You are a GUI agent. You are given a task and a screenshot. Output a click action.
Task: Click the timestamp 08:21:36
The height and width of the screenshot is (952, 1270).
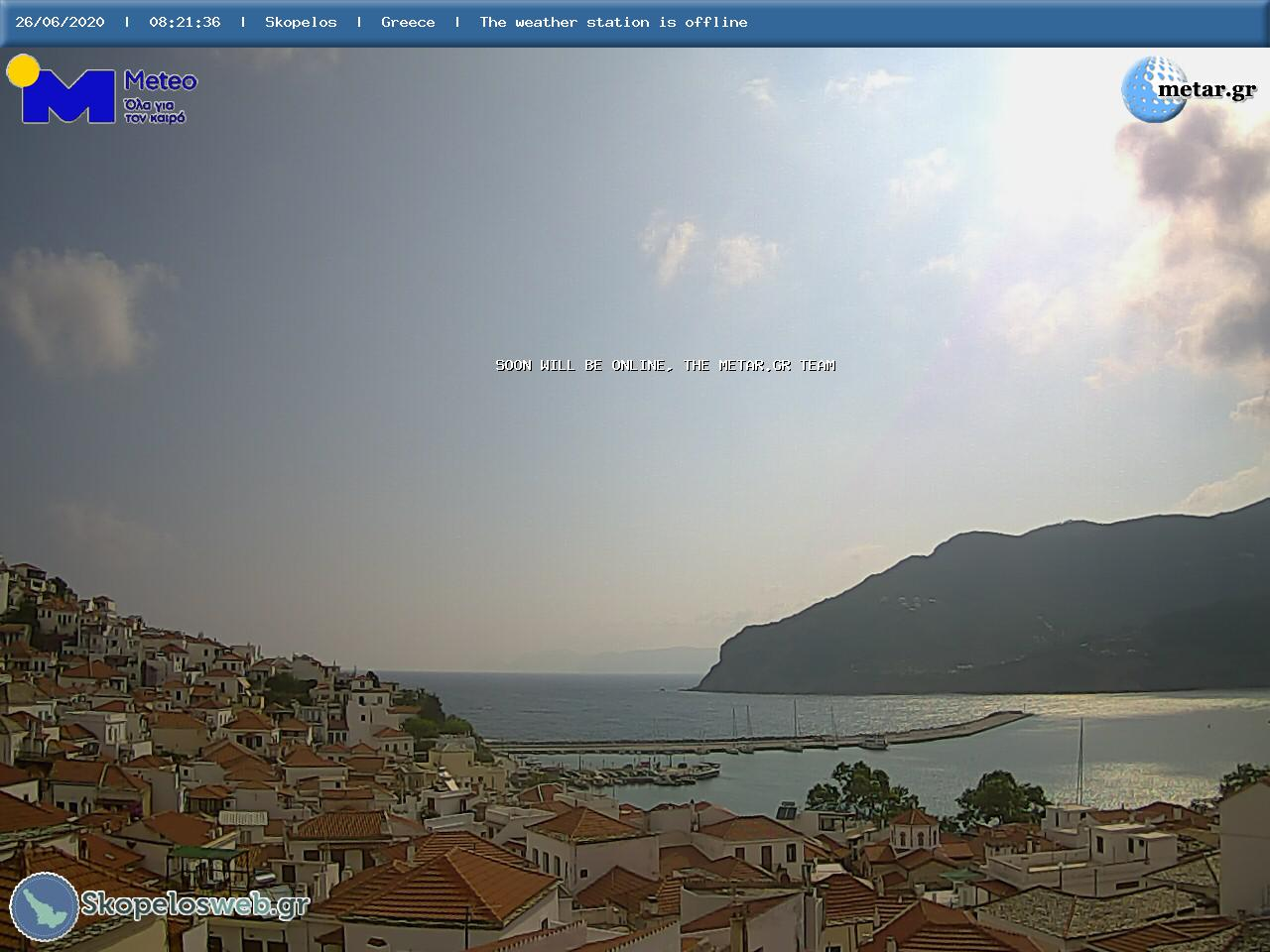tap(185, 22)
